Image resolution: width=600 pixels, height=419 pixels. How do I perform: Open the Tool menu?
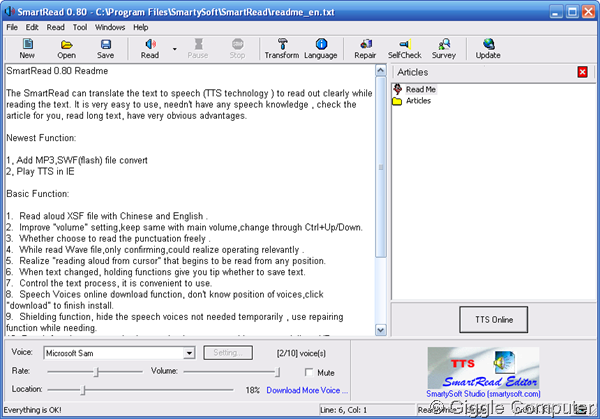[80, 28]
